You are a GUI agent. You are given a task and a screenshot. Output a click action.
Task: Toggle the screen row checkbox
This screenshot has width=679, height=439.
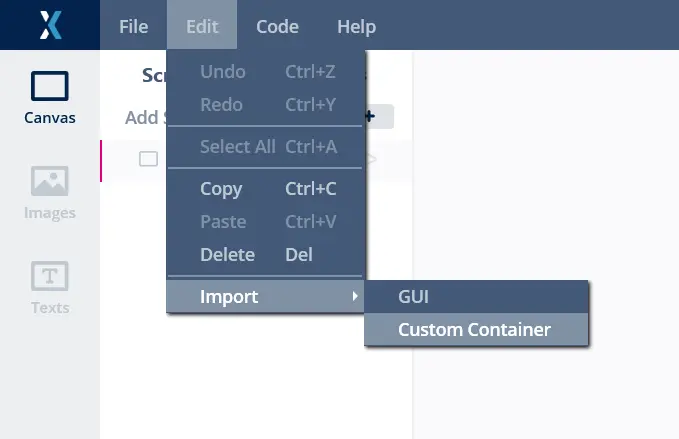(x=148, y=159)
